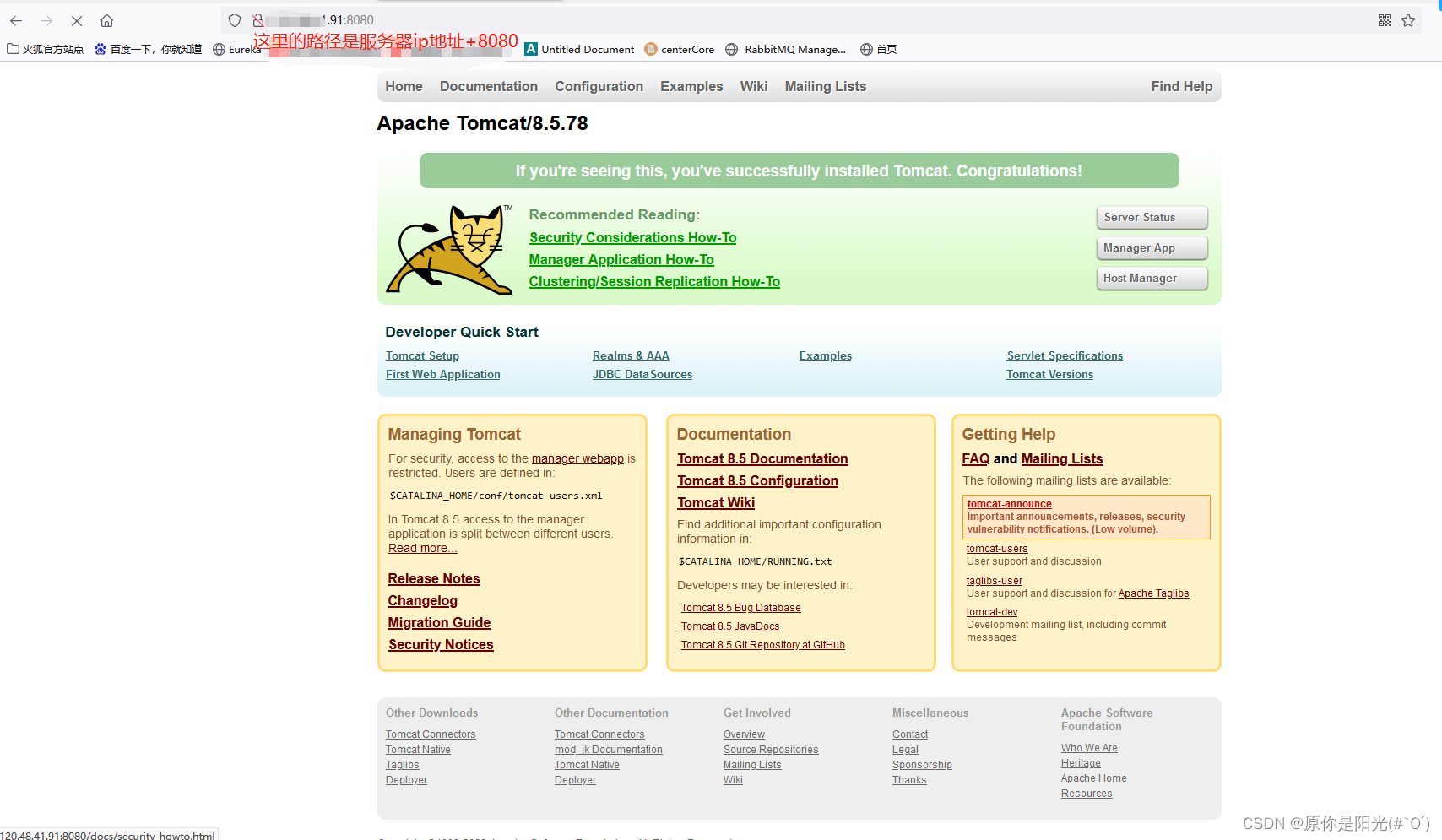Open Tomcat 8.5 Git Repository at GitHub
This screenshot has height=840, width=1442.
coord(762,645)
